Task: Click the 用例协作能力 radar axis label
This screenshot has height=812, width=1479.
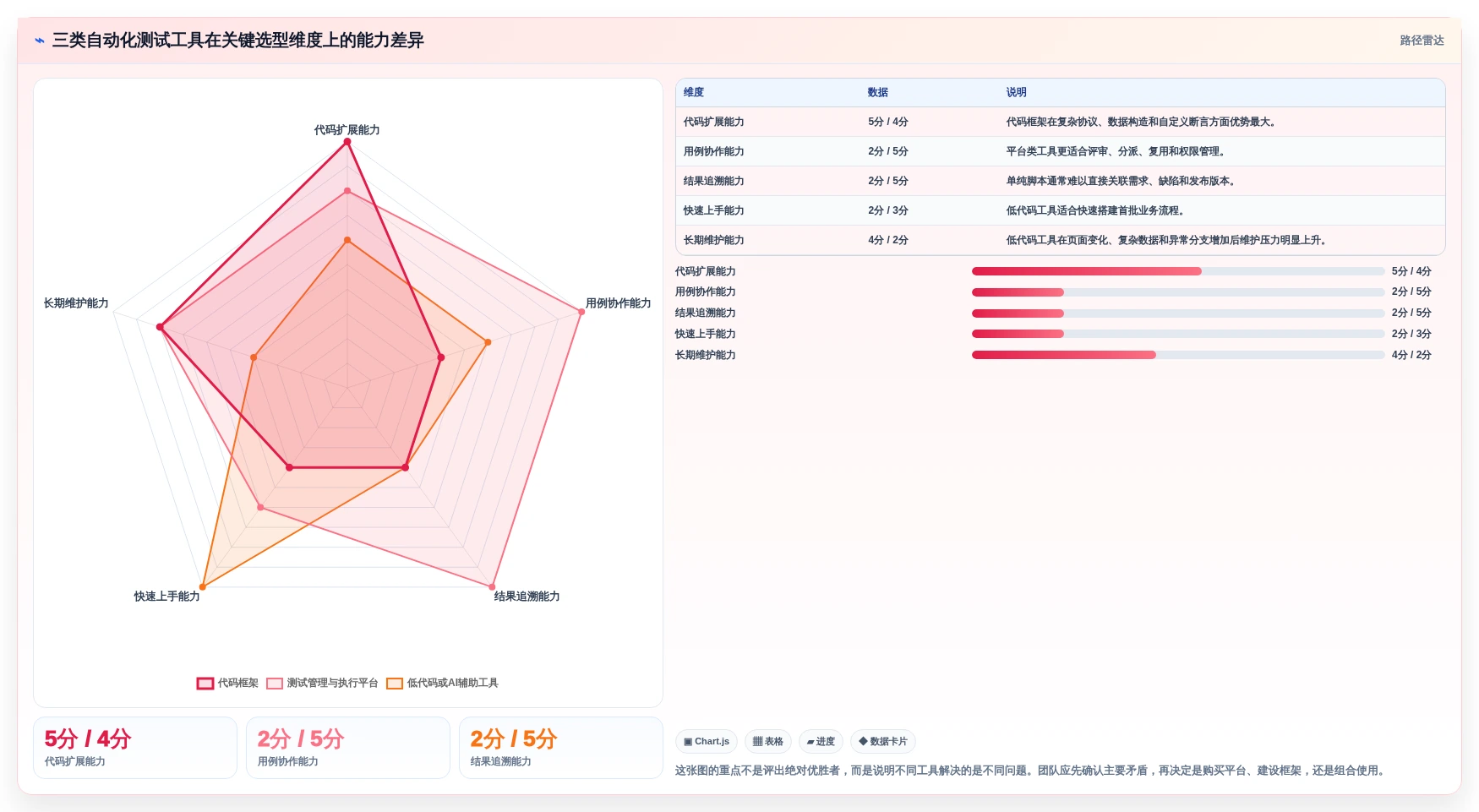Action: [x=619, y=303]
